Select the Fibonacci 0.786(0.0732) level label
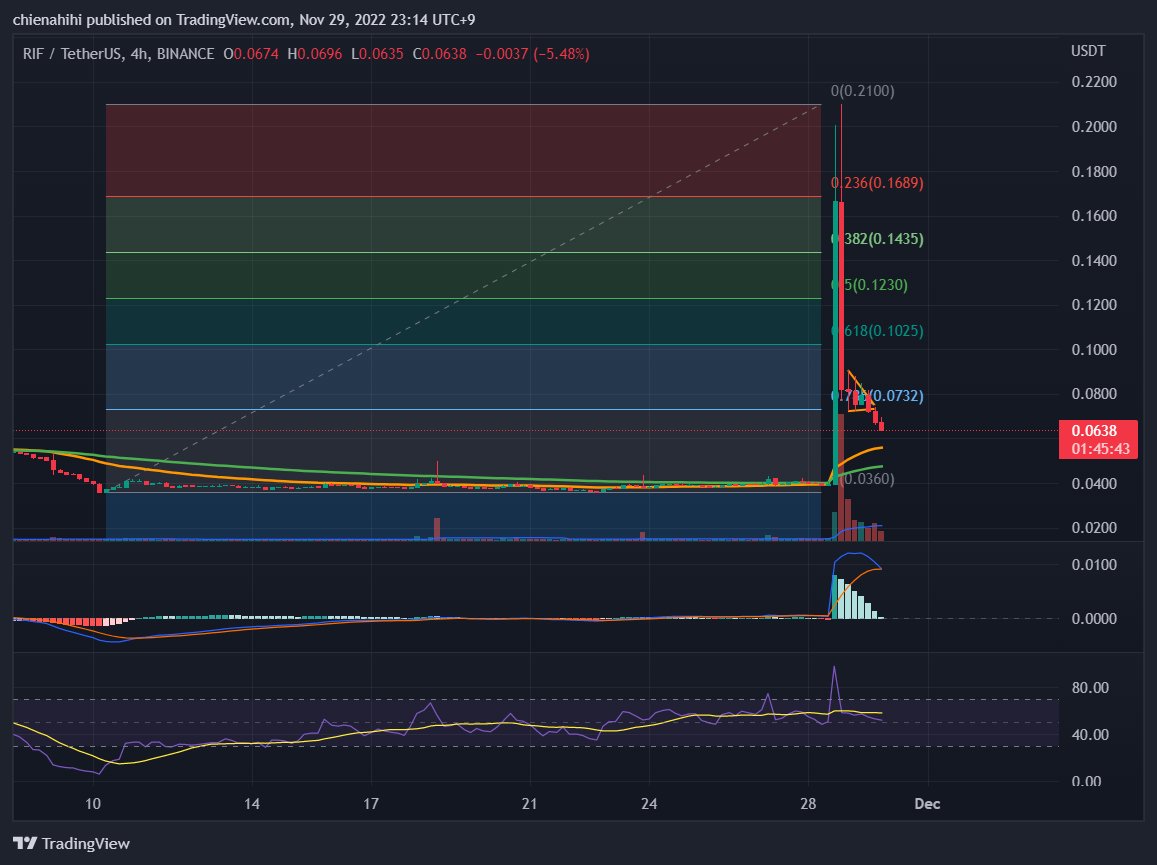This screenshot has height=865, width=1157. coord(877,396)
